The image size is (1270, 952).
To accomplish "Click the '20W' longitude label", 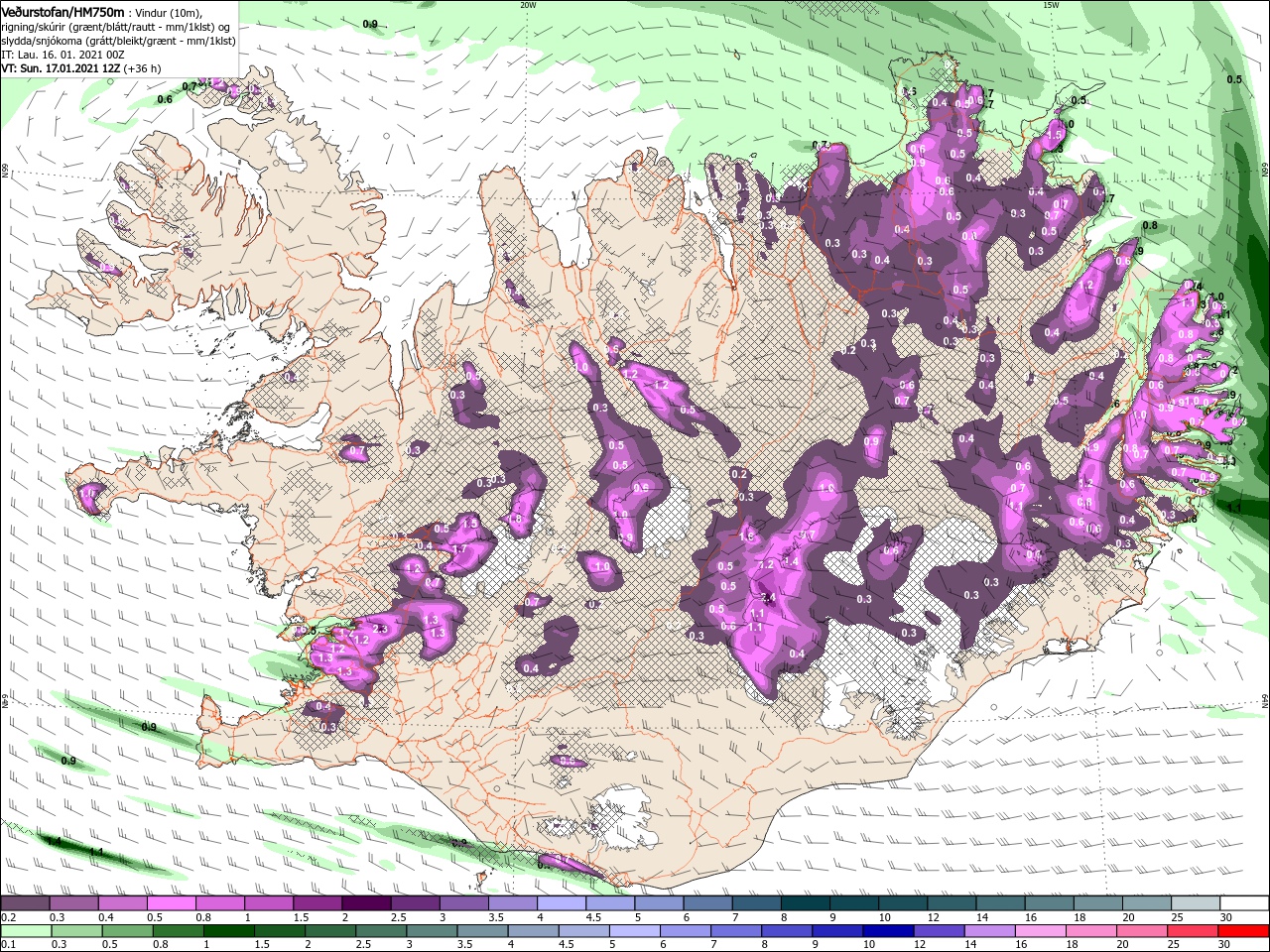I will click(528, 5).
